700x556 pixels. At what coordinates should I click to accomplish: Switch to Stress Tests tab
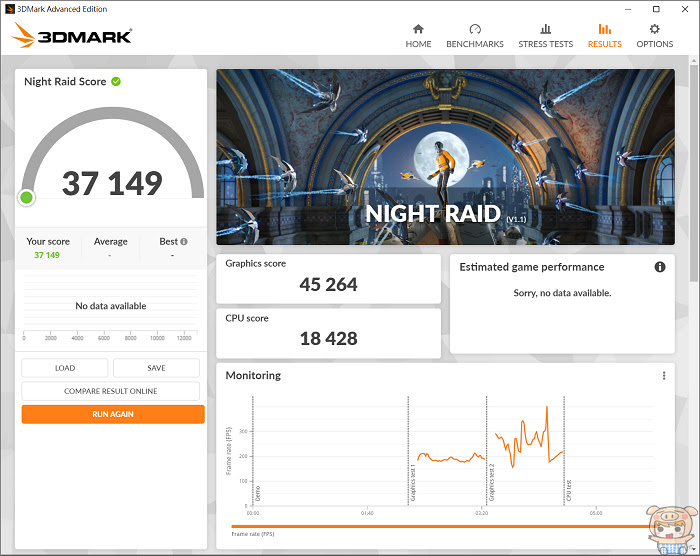(x=545, y=36)
